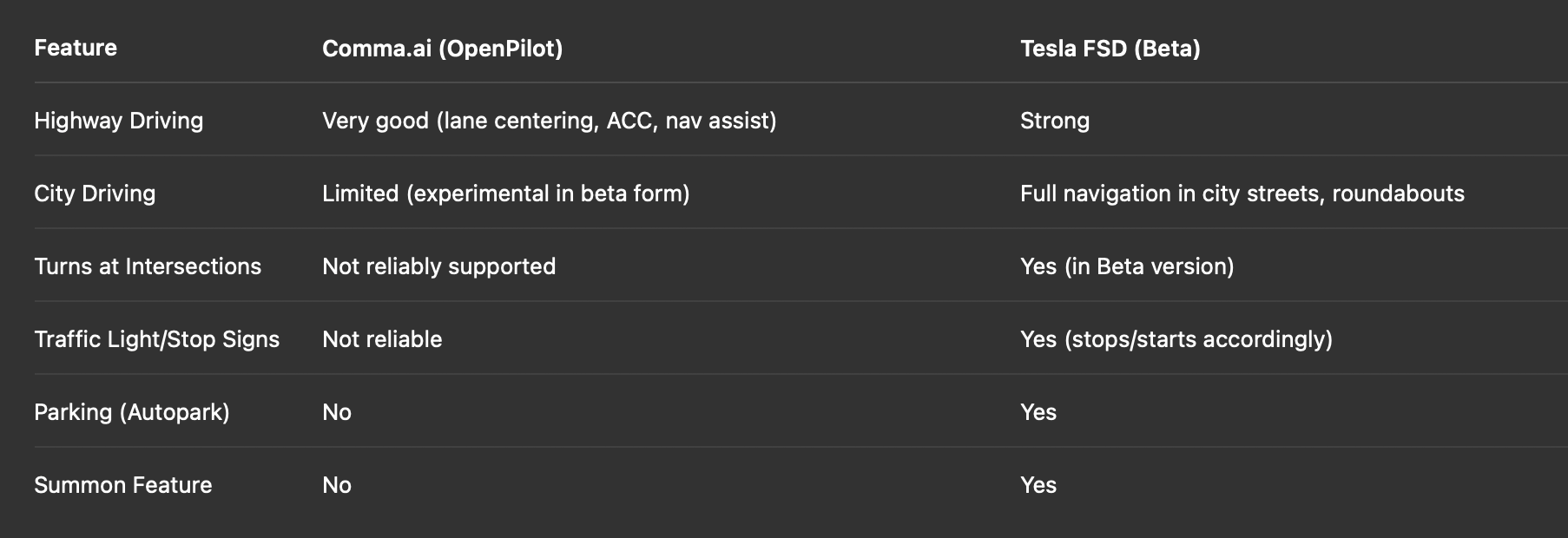The image size is (1568, 538).
Task: Click the 'Yes (in Beta version)' cell
Action: (x=1127, y=266)
